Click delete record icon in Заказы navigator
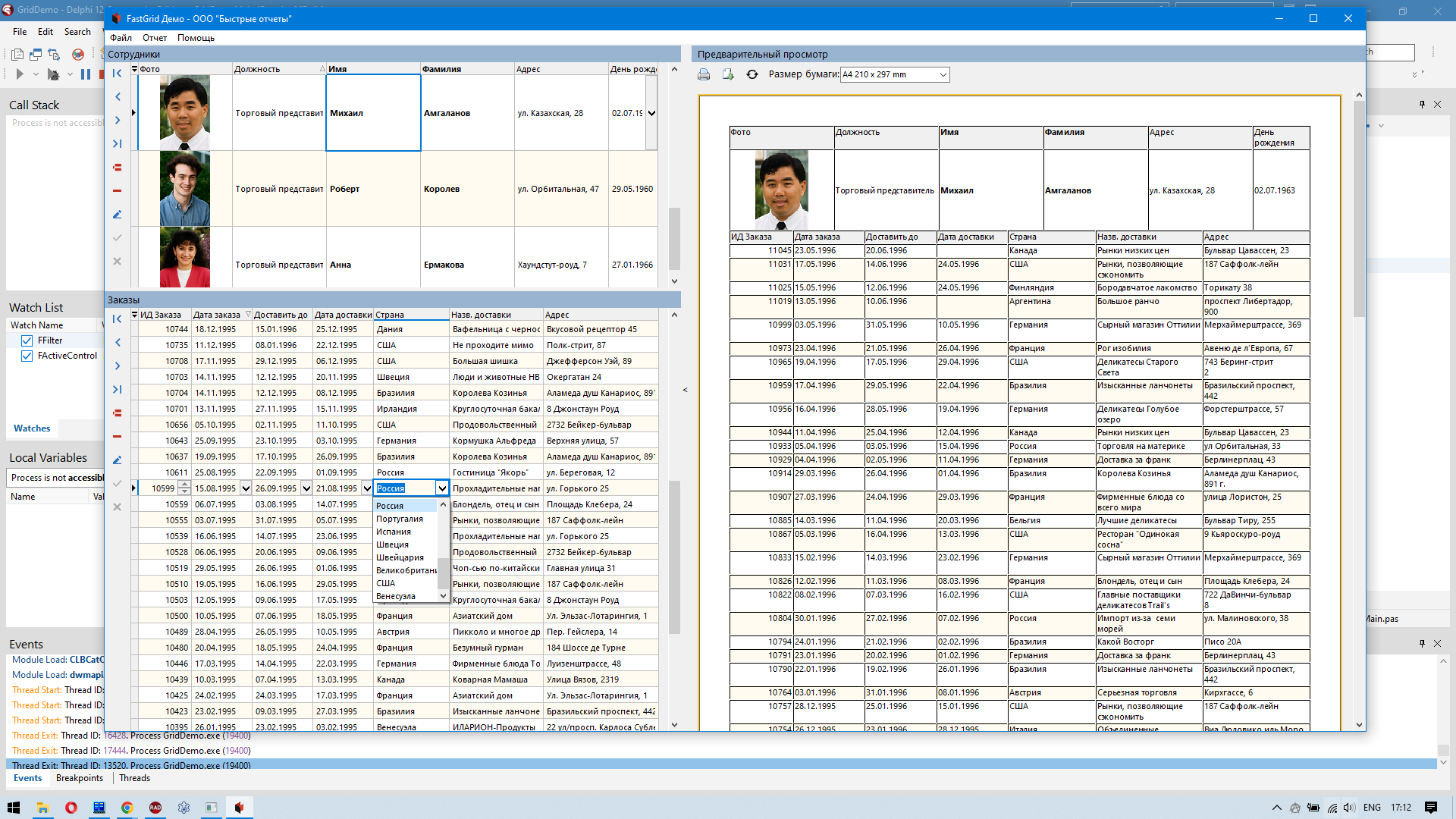The width and height of the screenshot is (1456, 819). tap(117, 437)
